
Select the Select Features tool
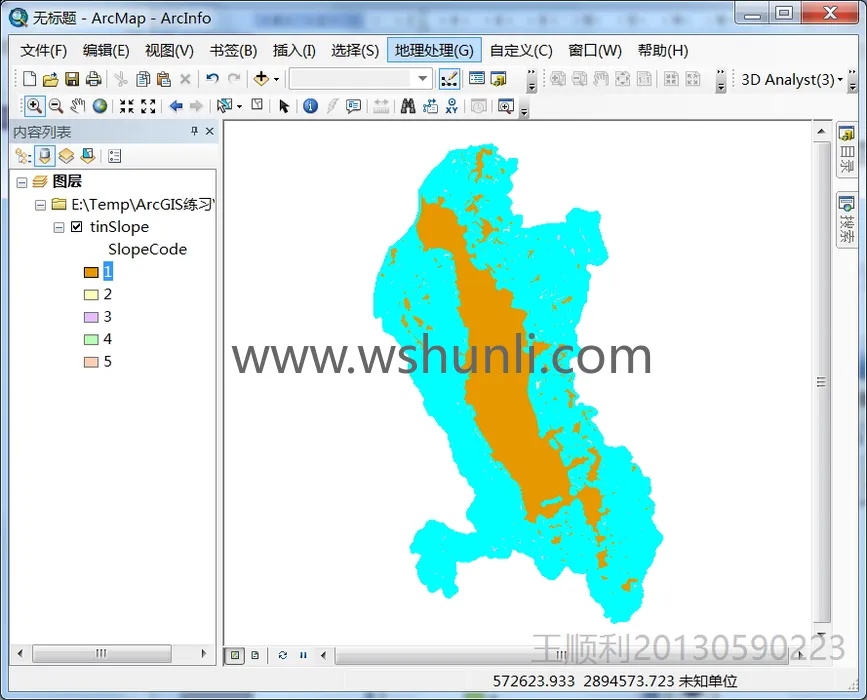click(224, 106)
